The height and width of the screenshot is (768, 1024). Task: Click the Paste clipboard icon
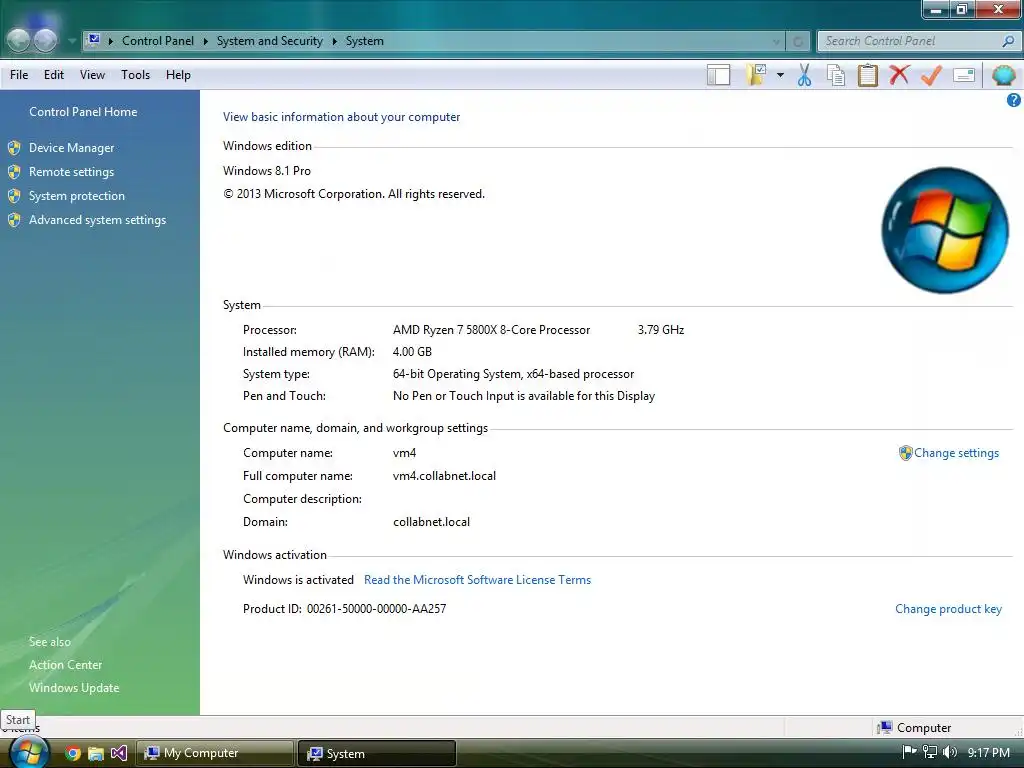(867, 75)
